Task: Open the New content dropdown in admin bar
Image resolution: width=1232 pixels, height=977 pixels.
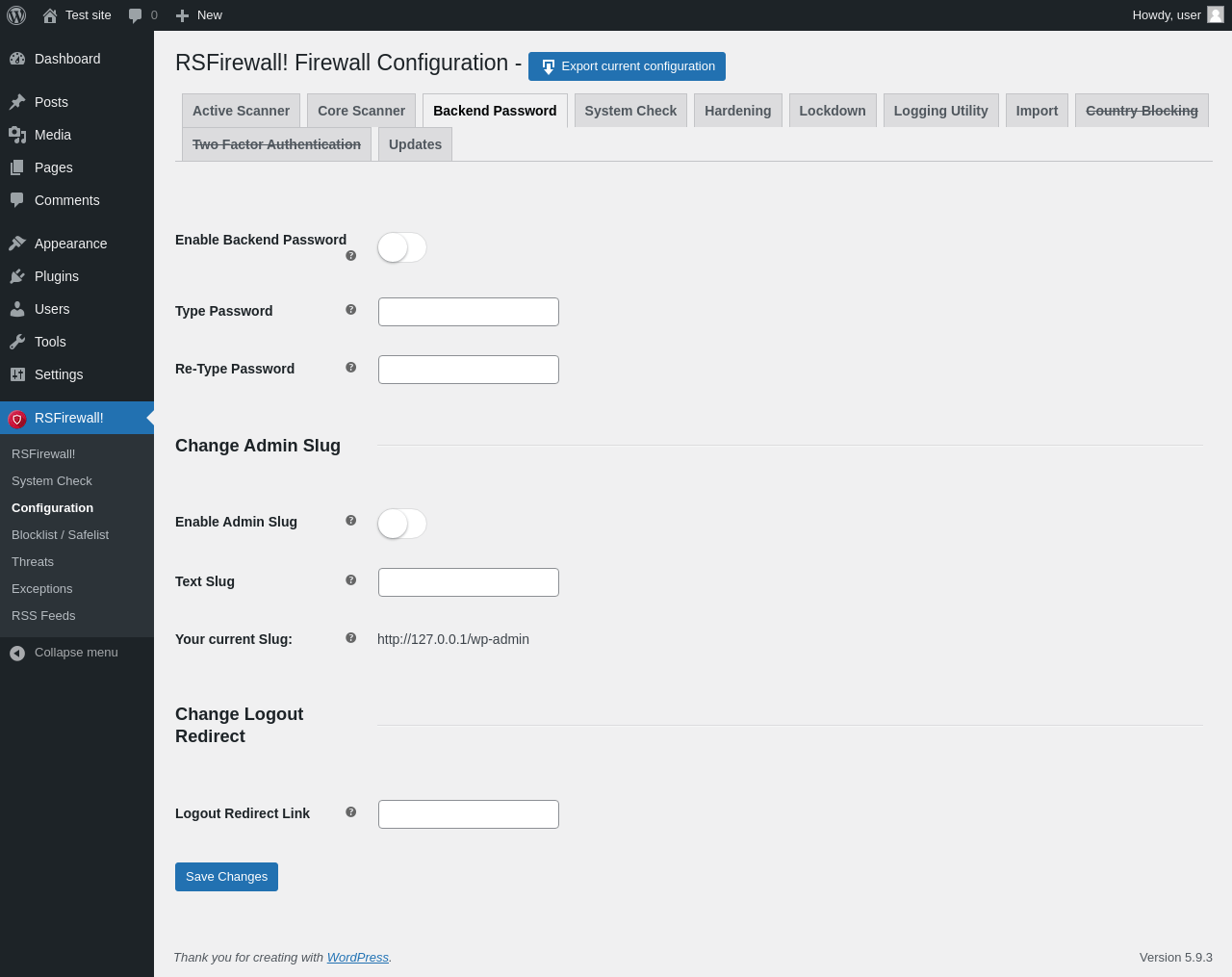Action: click(199, 15)
